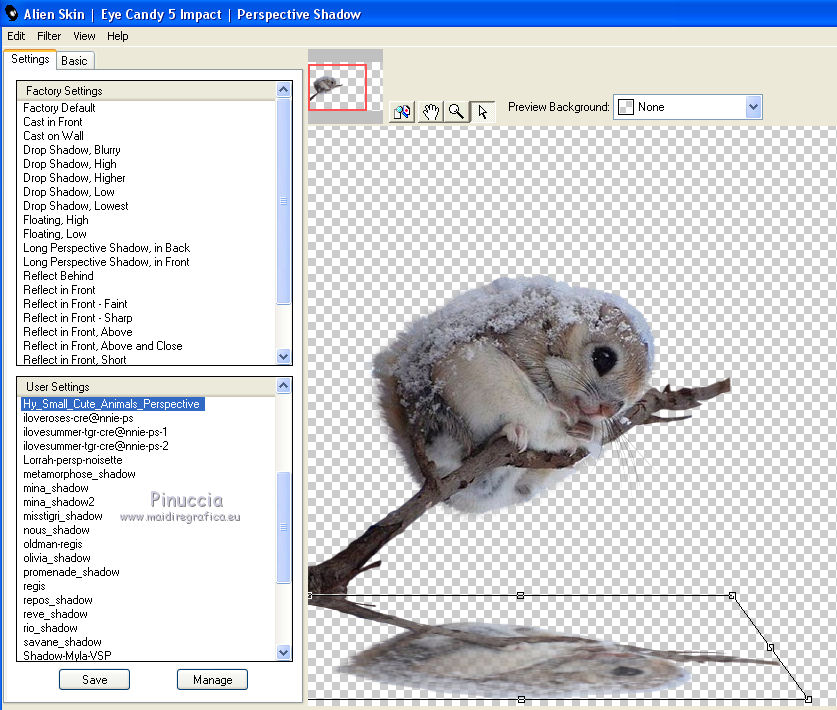Viewport: 837px width, 710px height.
Task: Click the Save button
Action: [94, 680]
